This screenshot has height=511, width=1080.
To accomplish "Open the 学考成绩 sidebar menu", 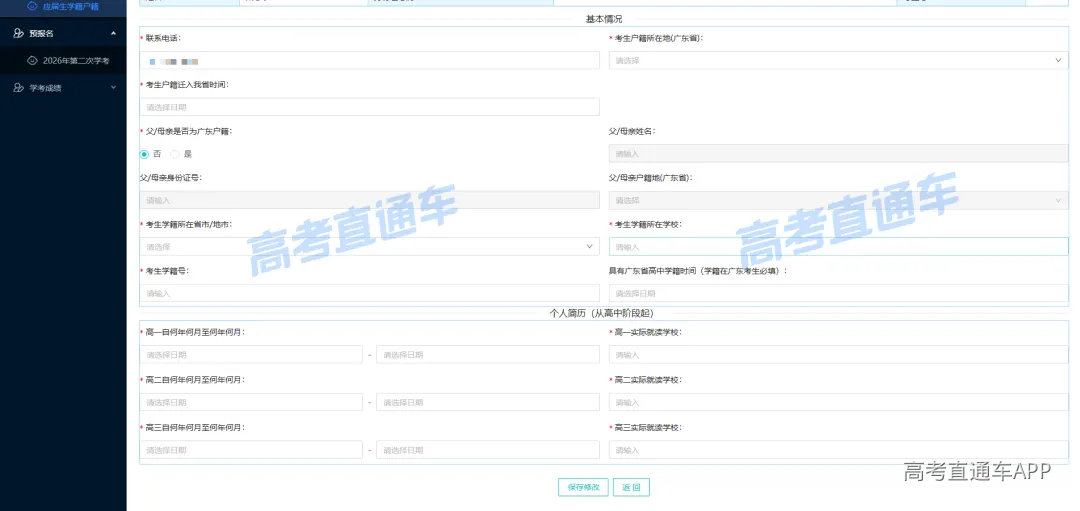I will click(63, 88).
